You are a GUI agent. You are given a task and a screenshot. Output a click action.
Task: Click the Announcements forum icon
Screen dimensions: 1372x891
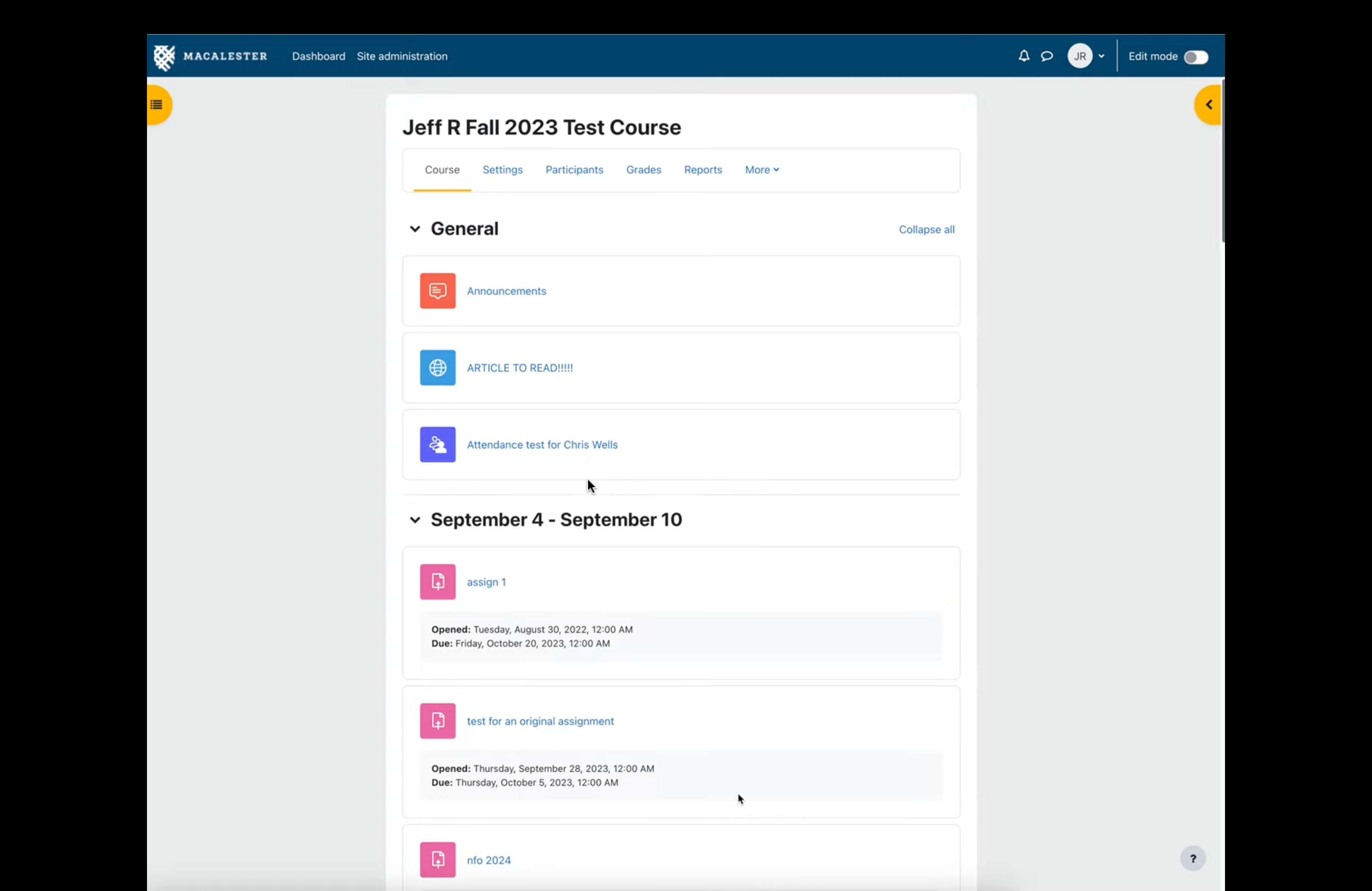pos(437,290)
